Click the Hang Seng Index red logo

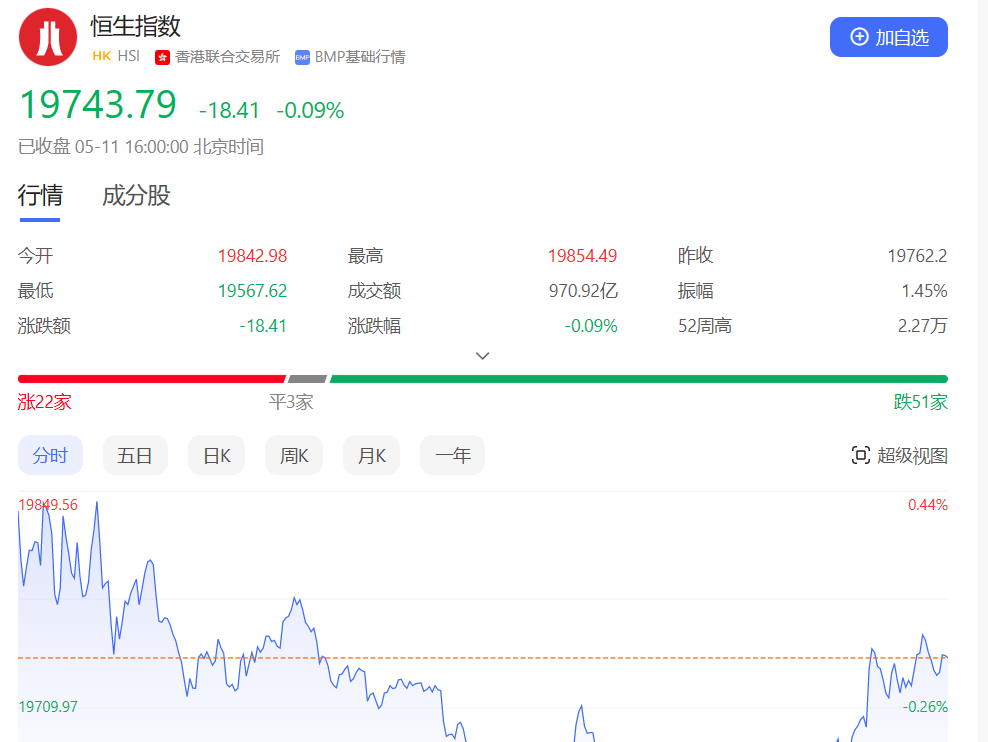point(48,37)
